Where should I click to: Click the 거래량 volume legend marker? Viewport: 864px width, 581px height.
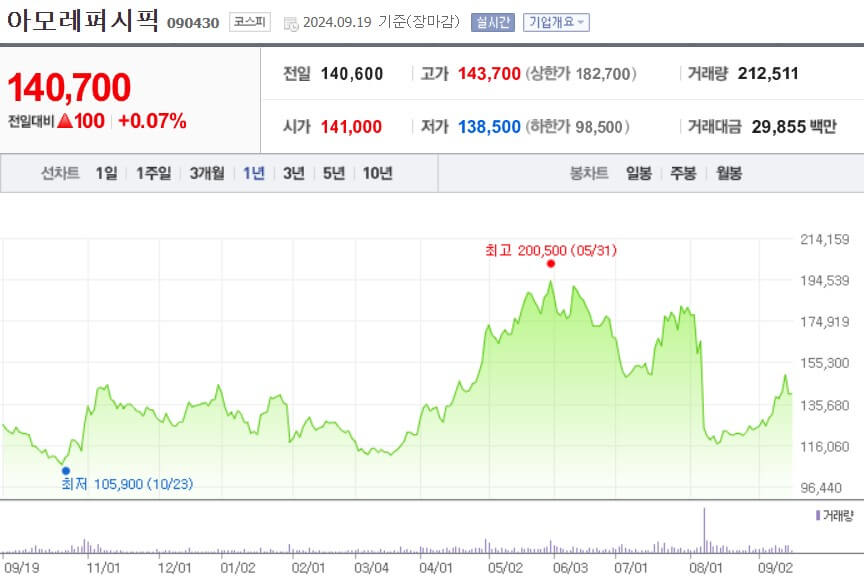tap(818, 515)
